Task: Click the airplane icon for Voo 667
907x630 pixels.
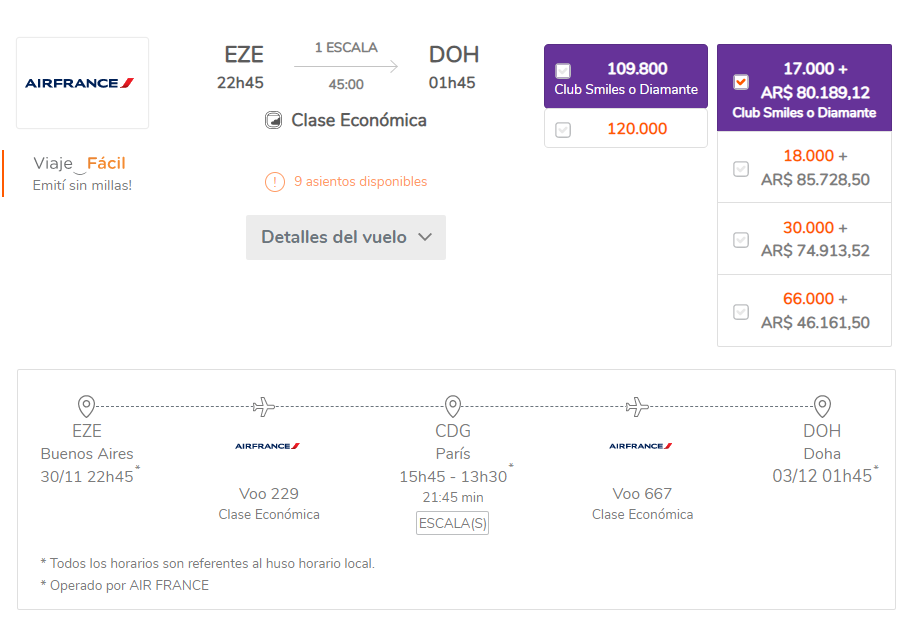Action: (637, 407)
